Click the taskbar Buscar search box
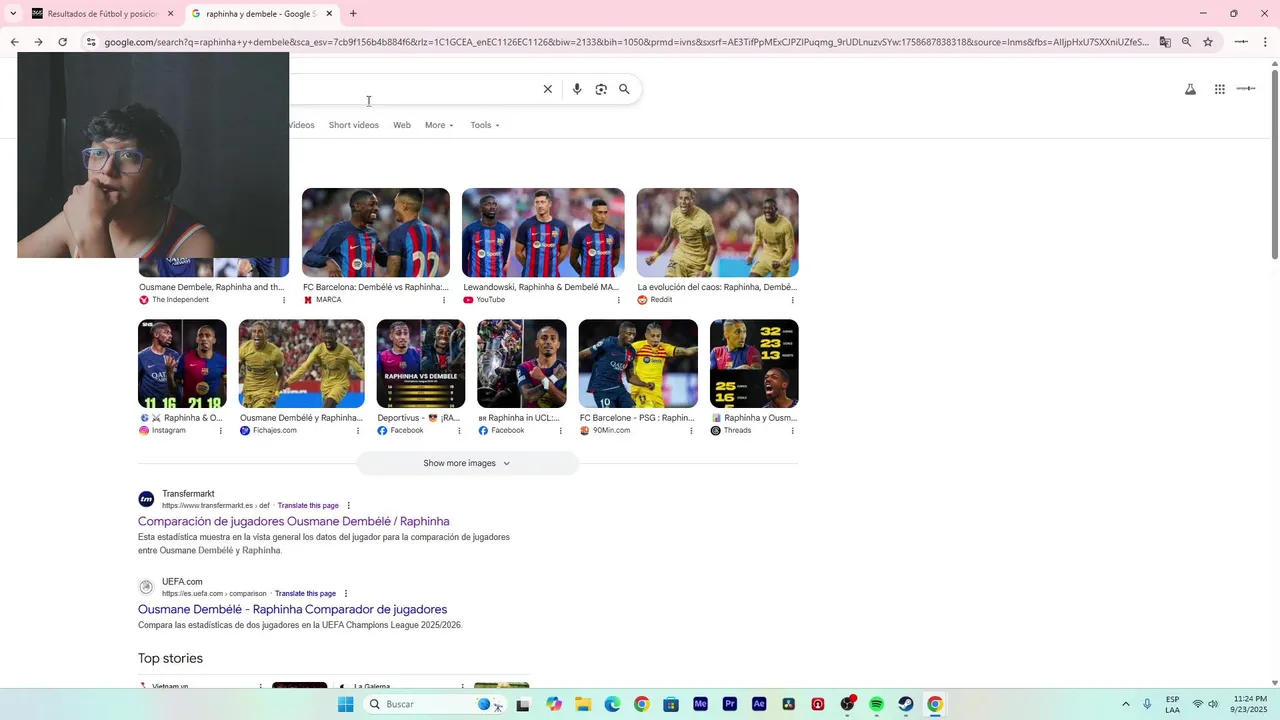1280x720 pixels. [x=435, y=704]
